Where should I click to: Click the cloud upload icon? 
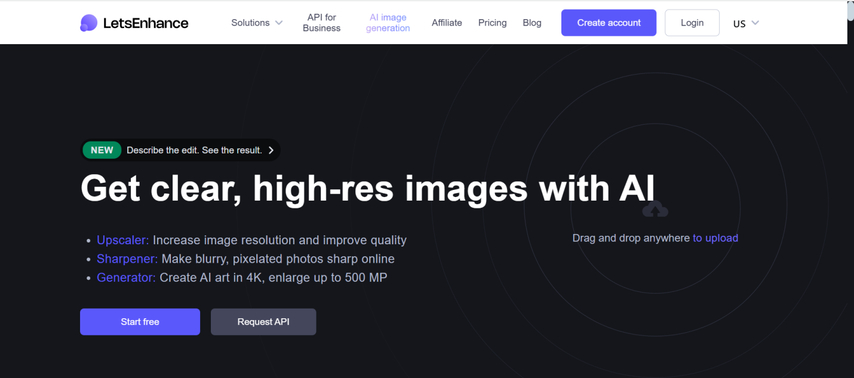[655, 209]
